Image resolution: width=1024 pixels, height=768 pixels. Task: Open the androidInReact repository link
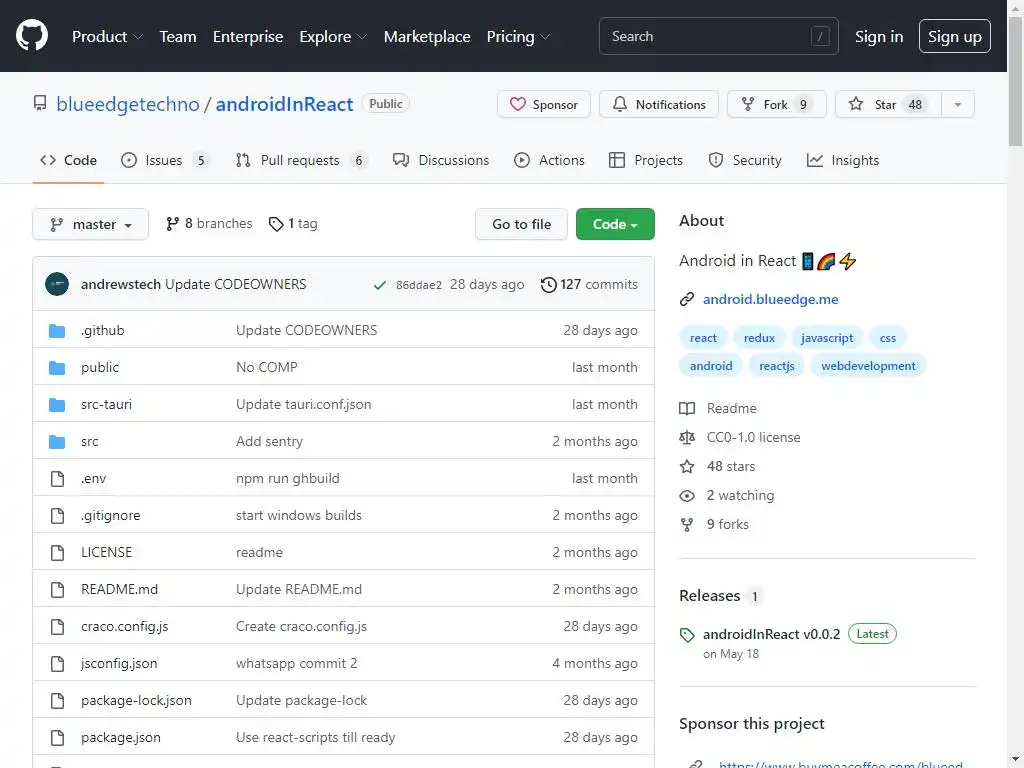coord(284,104)
